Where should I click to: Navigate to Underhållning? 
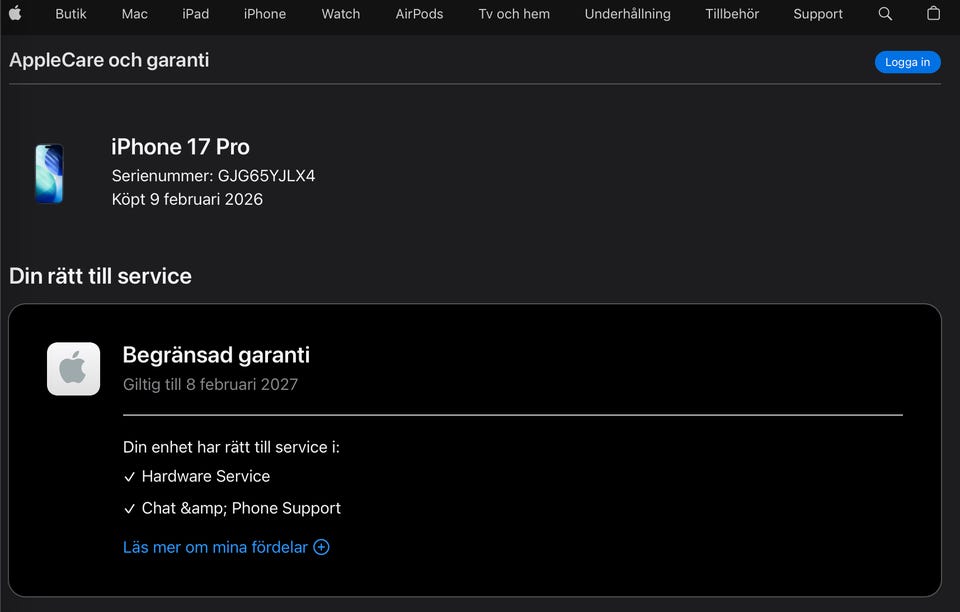pyautogui.click(x=628, y=14)
